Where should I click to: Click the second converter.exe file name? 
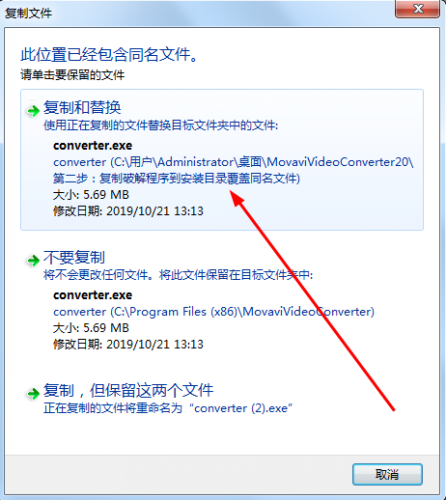tap(93, 295)
